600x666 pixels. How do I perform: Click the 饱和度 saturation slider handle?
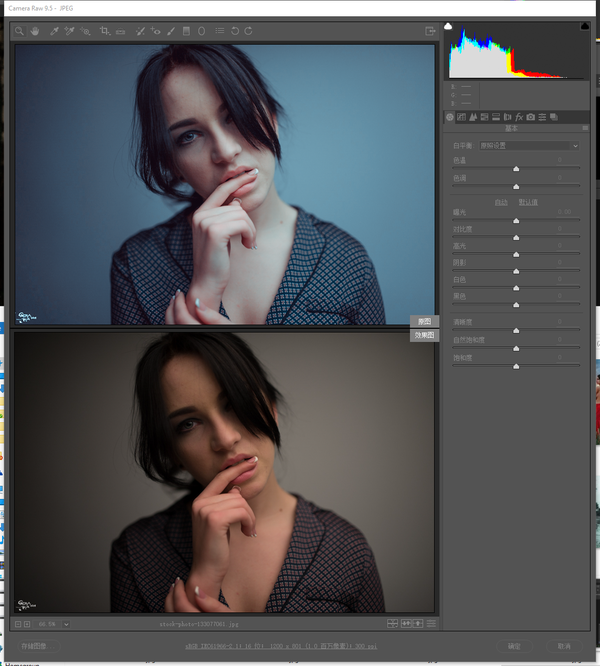point(516,366)
